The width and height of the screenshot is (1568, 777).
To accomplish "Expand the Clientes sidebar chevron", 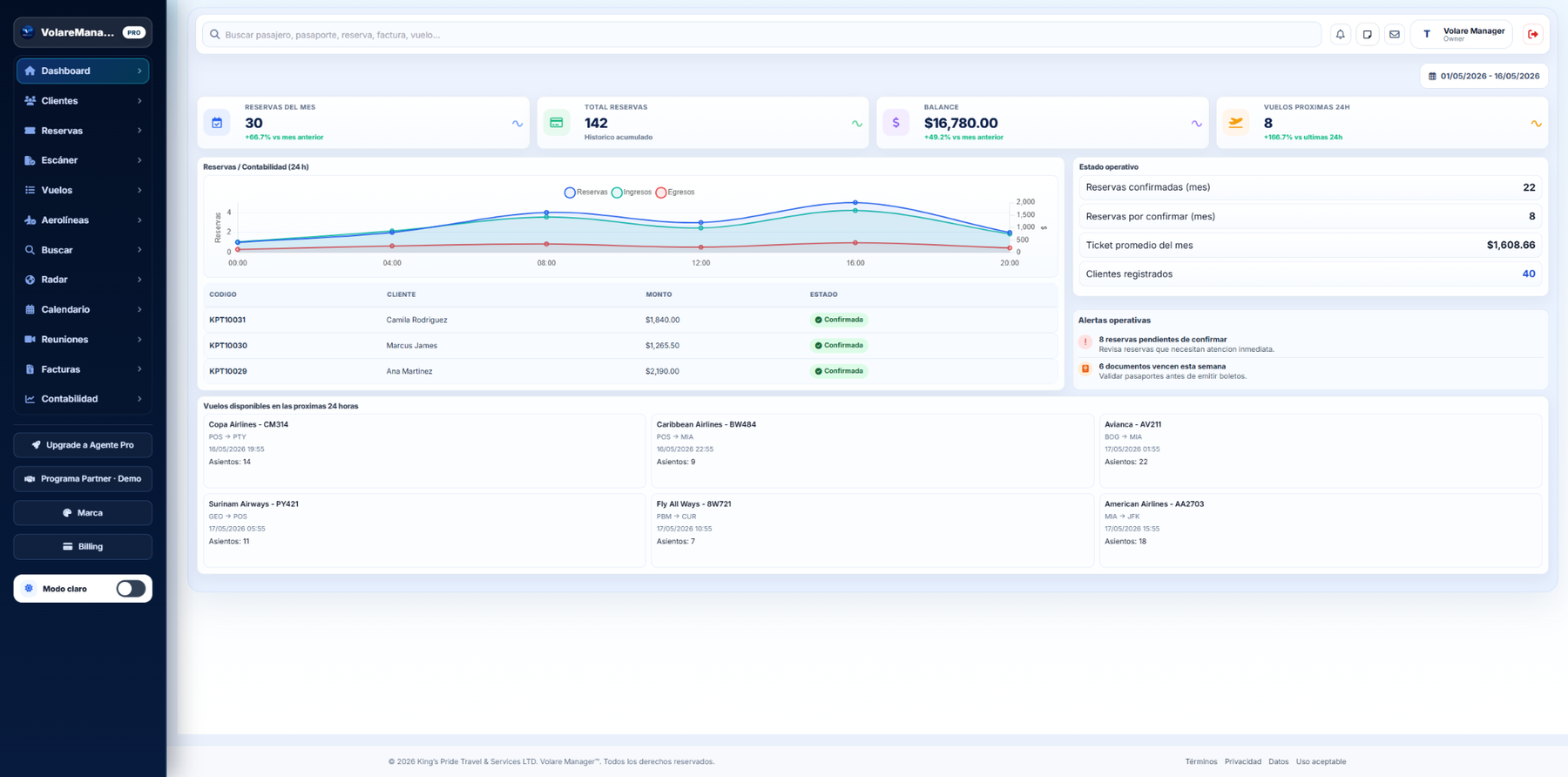I will (139, 101).
